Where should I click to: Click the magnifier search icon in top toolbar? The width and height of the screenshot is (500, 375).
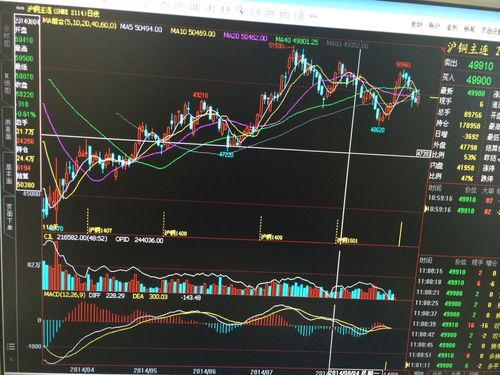(239, 10)
